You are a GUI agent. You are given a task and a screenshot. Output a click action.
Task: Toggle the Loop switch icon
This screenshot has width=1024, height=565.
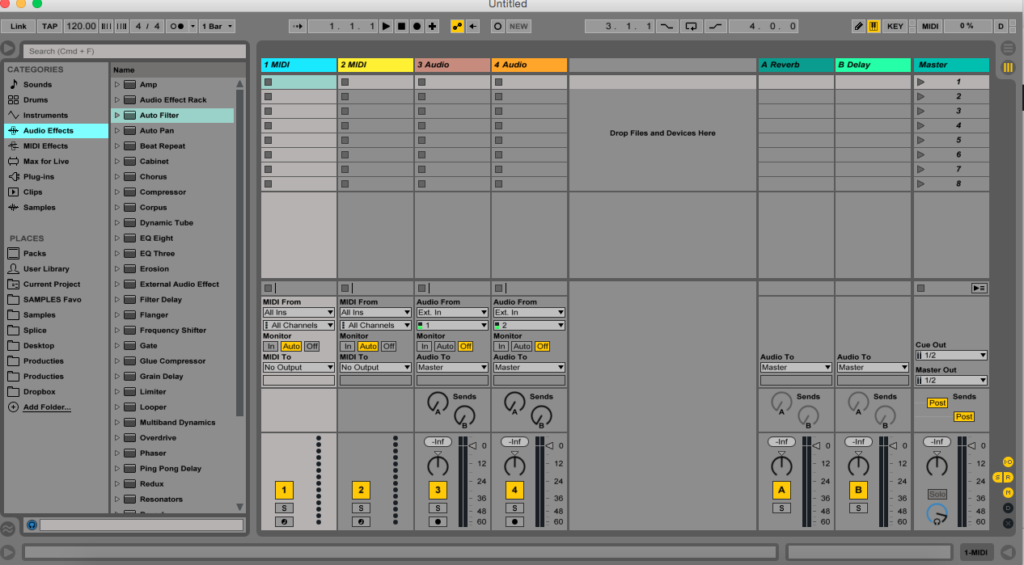point(691,26)
